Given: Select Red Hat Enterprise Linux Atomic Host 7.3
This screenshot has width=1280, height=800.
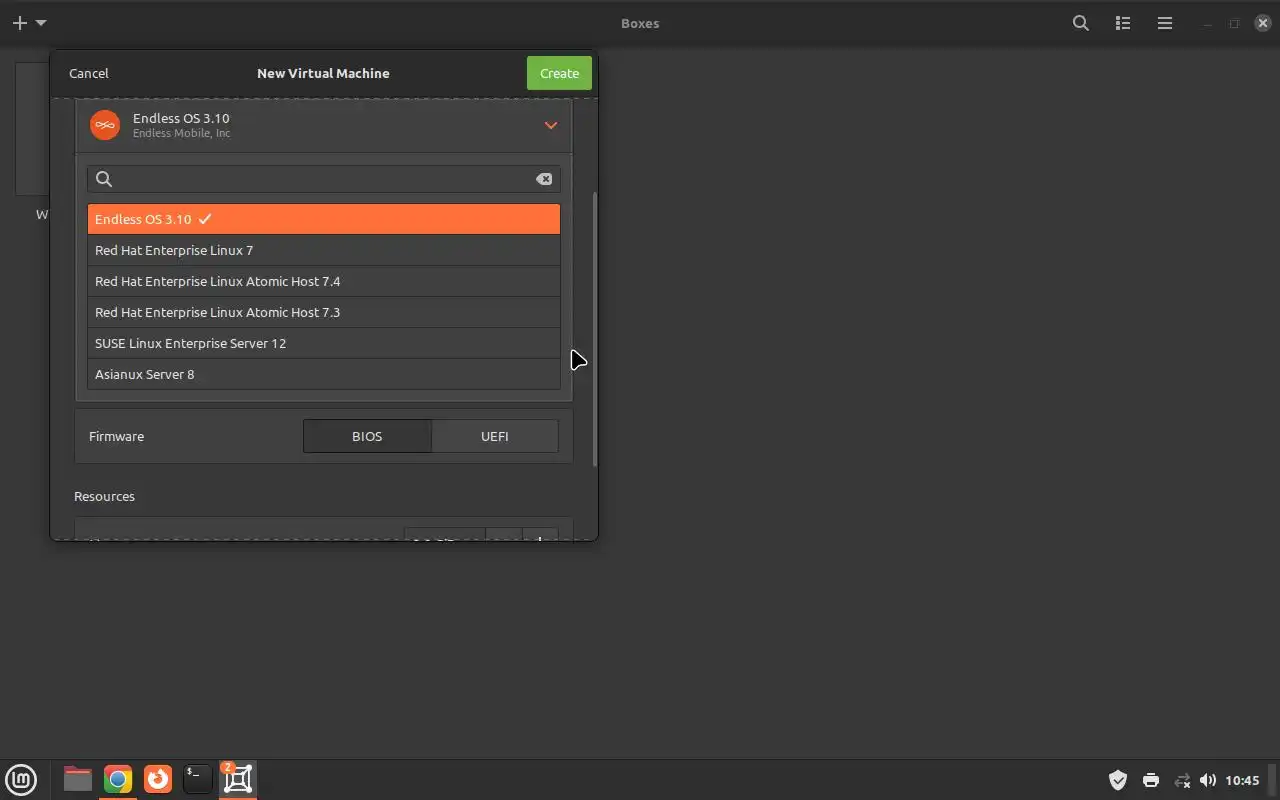Looking at the screenshot, I should click(323, 312).
